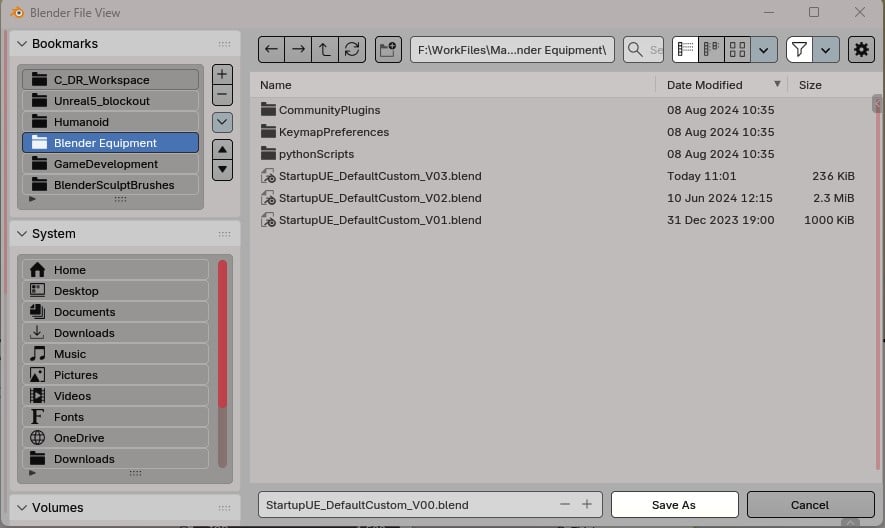Go to the Music folder
885x528 pixels.
(116, 354)
